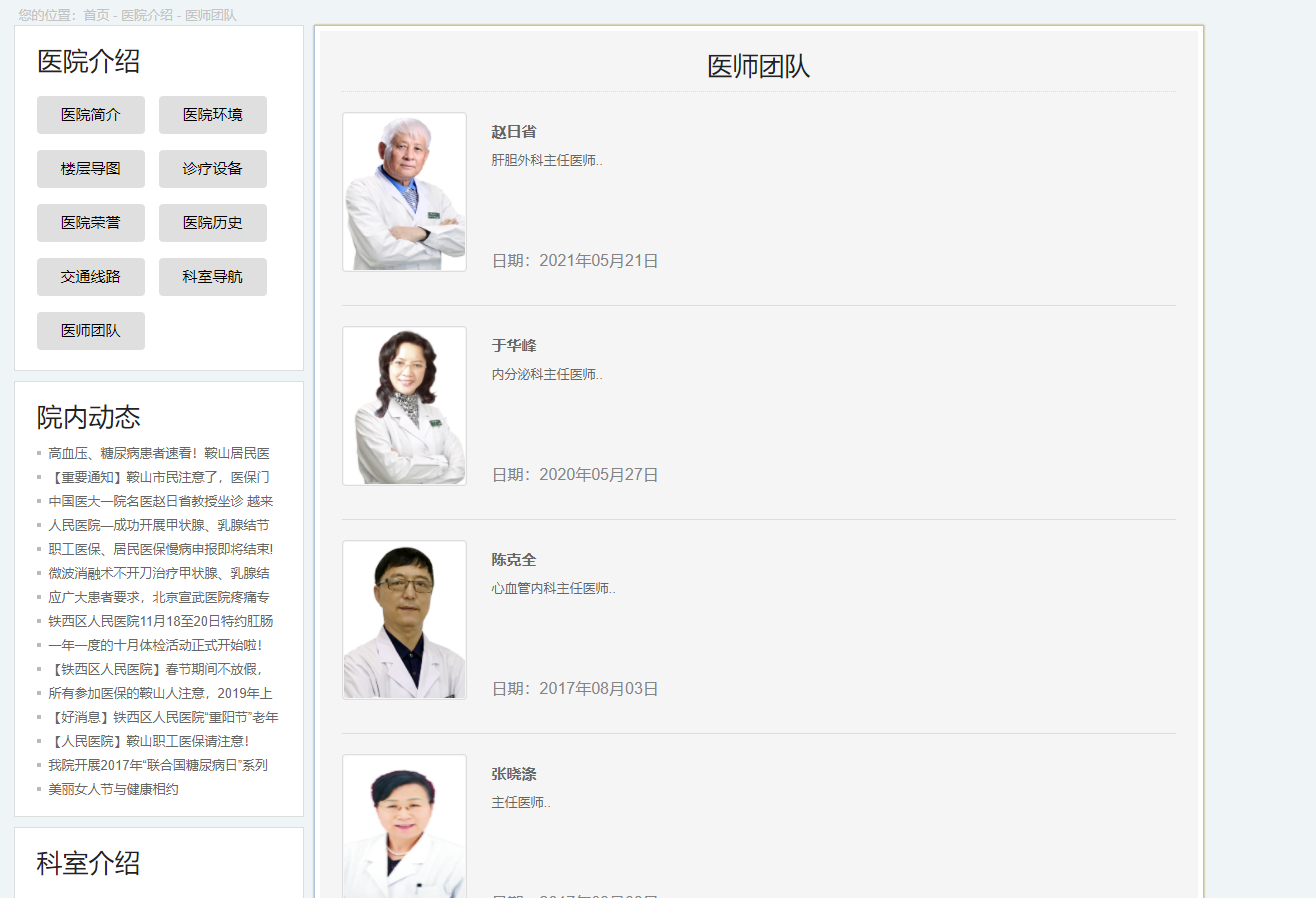Image resolution: width=1316 pixels, height=898 pixels.
Task: Open news 我院开展2017年“联合国糖尿病日”
Action: tap(158, 765)
